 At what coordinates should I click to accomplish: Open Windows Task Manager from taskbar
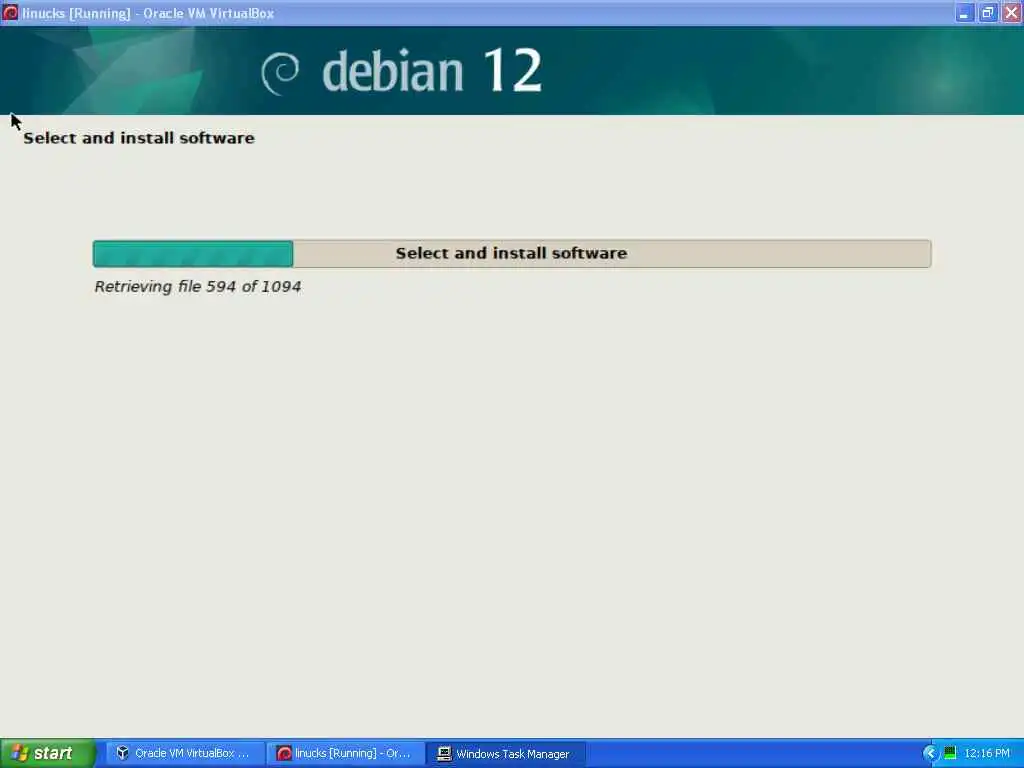click(x=506, y=754)
